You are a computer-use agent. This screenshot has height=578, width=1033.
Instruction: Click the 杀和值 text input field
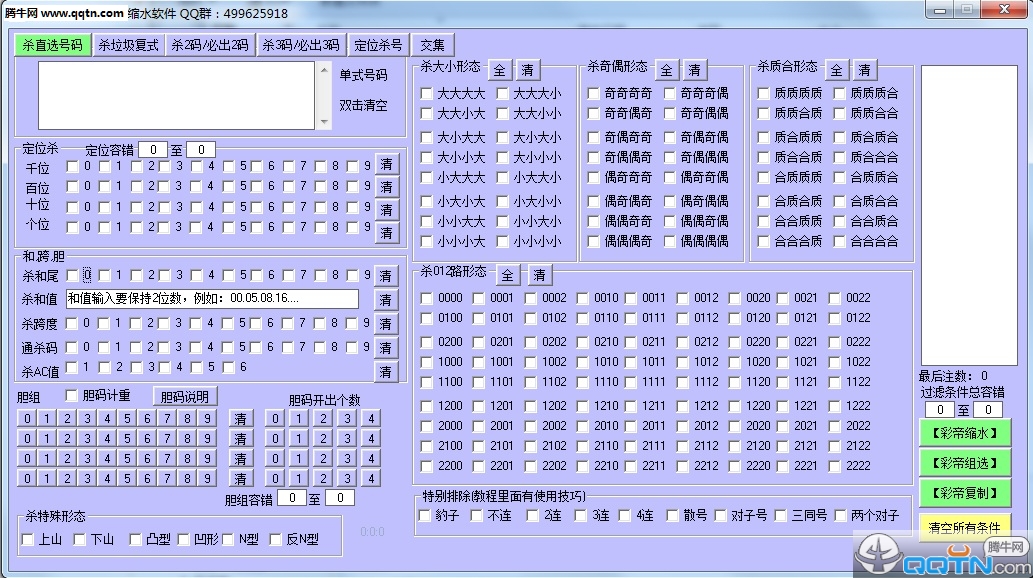point(212,298)
